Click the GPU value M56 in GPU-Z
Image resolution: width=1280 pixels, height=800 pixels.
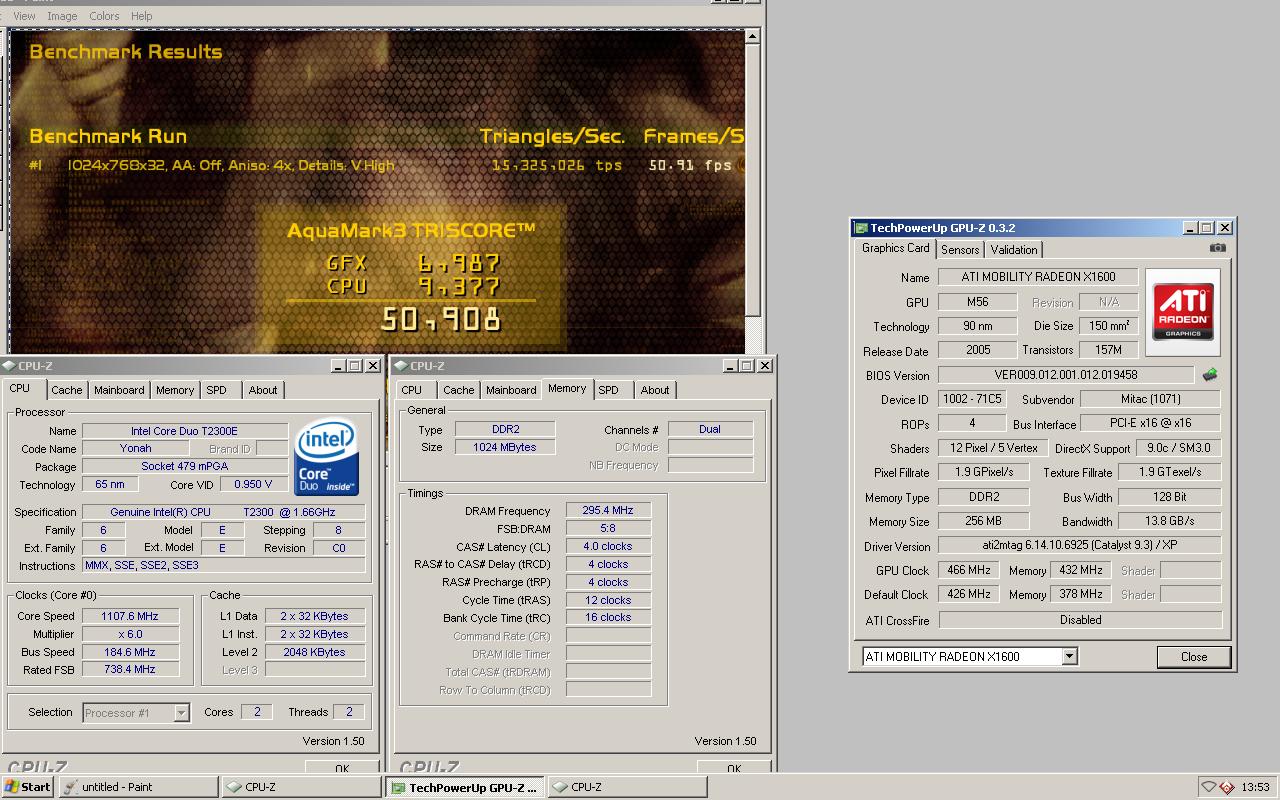click(x=977, y=302)
